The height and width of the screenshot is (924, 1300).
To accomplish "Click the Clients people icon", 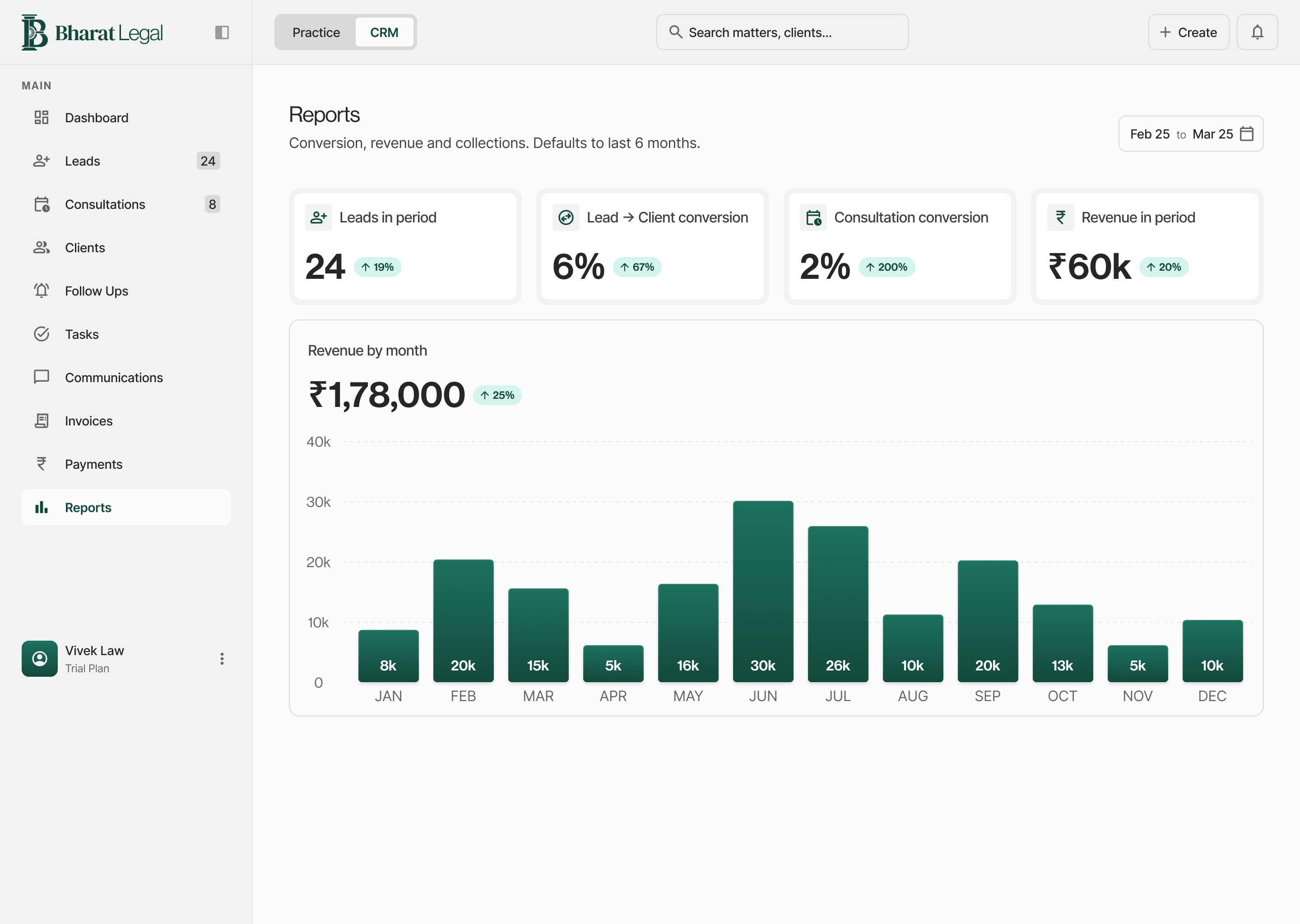I will tap(42, 247).
